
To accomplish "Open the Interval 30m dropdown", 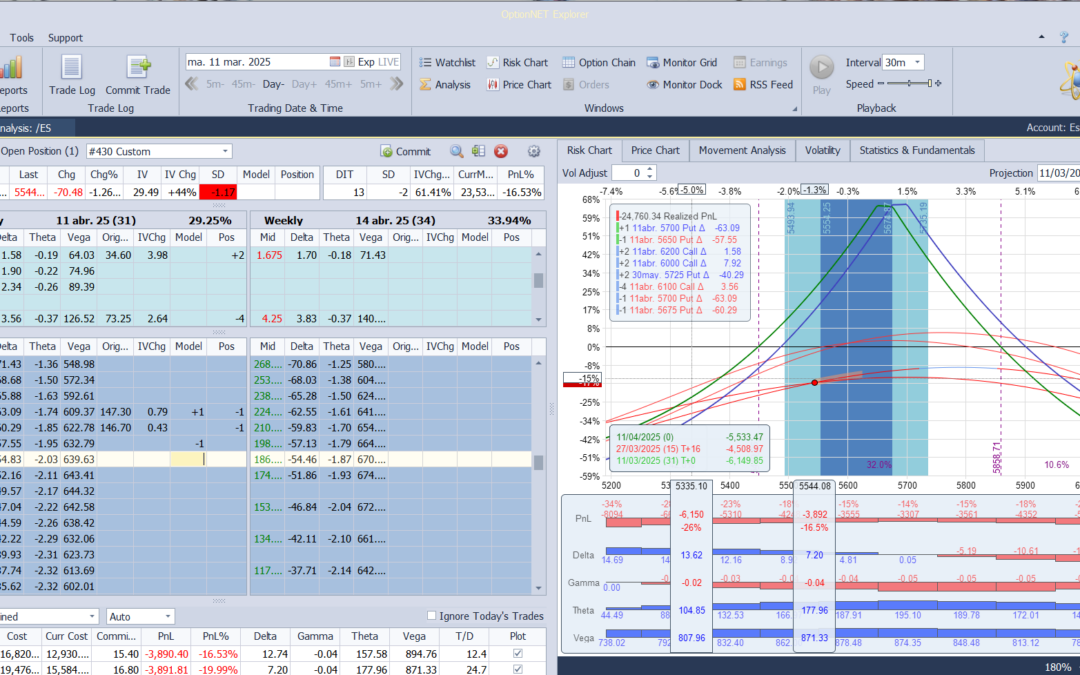I will point(917,62).
